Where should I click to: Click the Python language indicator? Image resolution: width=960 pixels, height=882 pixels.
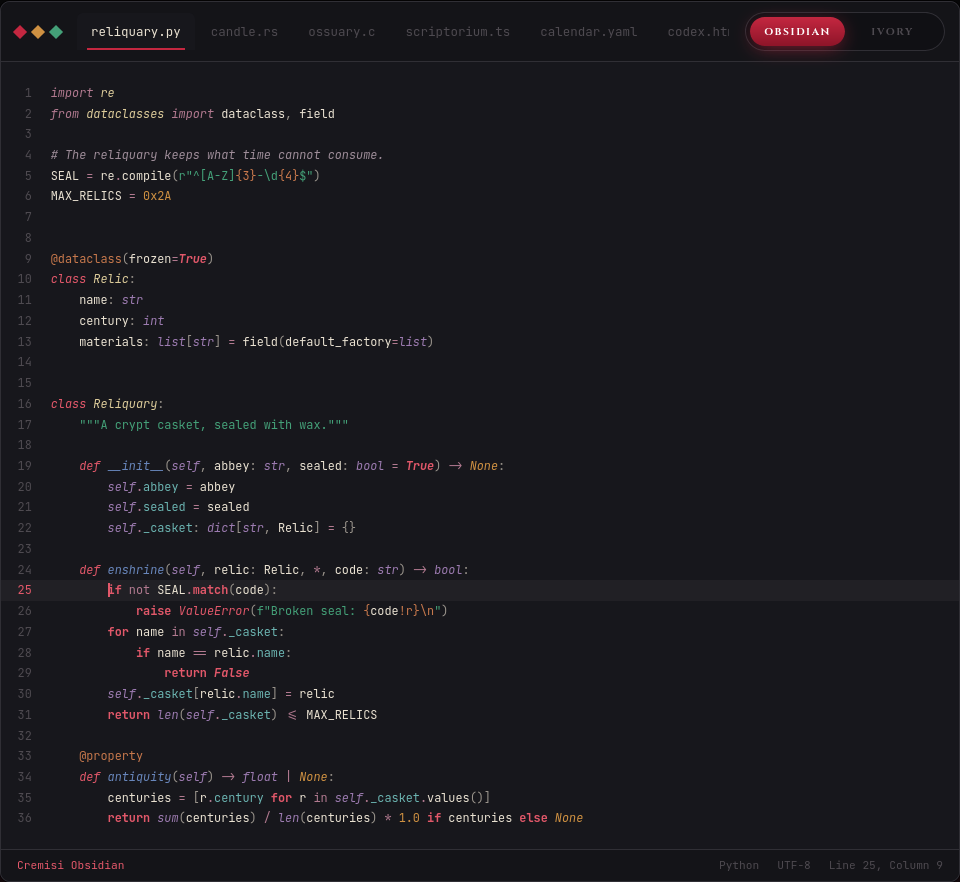coord(738,865)
